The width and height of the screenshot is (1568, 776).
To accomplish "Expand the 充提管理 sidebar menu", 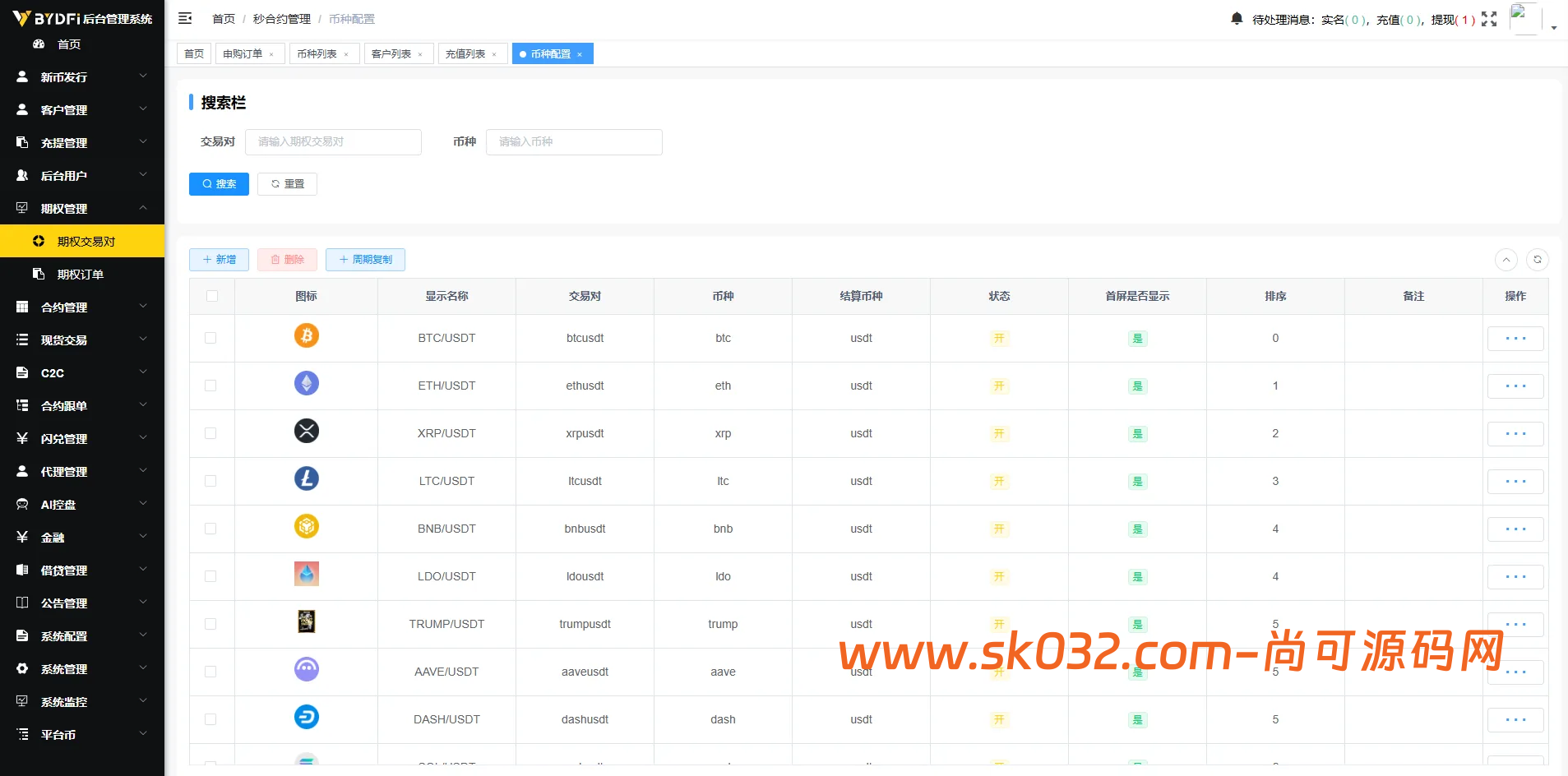I will 82,142.
